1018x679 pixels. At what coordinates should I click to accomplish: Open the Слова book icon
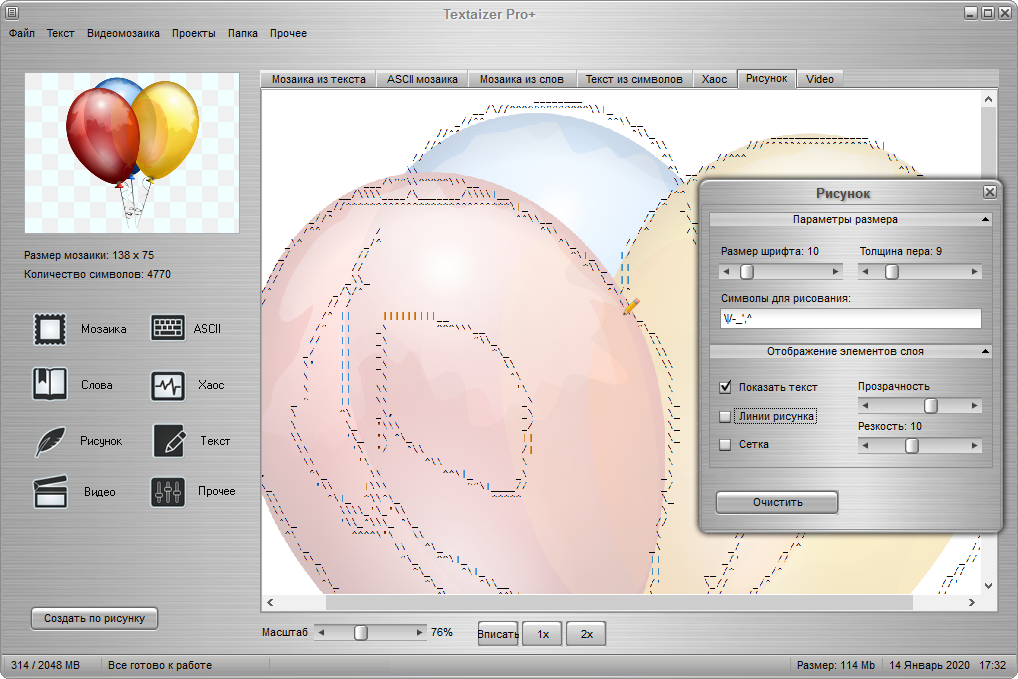pyautogui.click(x=50, y=384)
